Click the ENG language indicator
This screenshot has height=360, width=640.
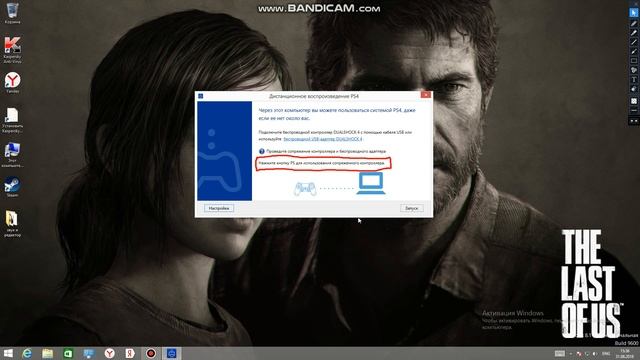pos(606,353)
